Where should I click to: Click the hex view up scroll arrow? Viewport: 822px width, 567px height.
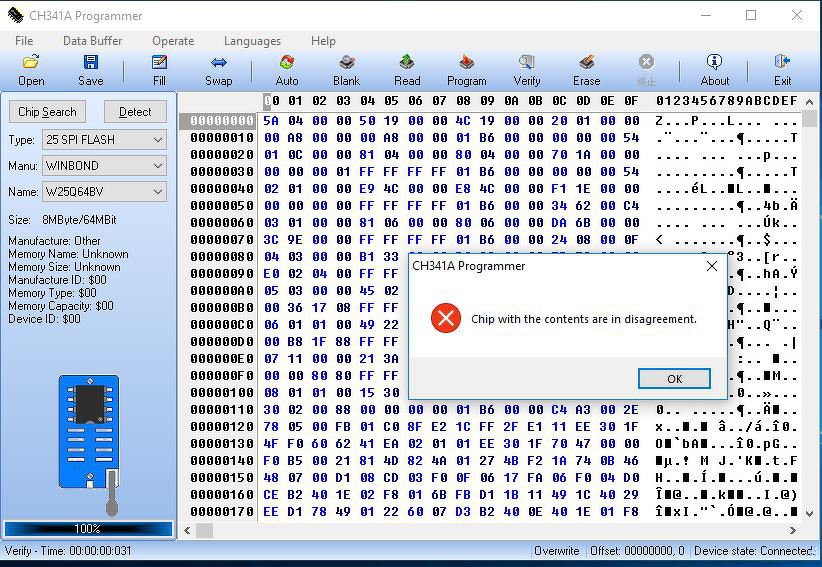click(809, 102)
